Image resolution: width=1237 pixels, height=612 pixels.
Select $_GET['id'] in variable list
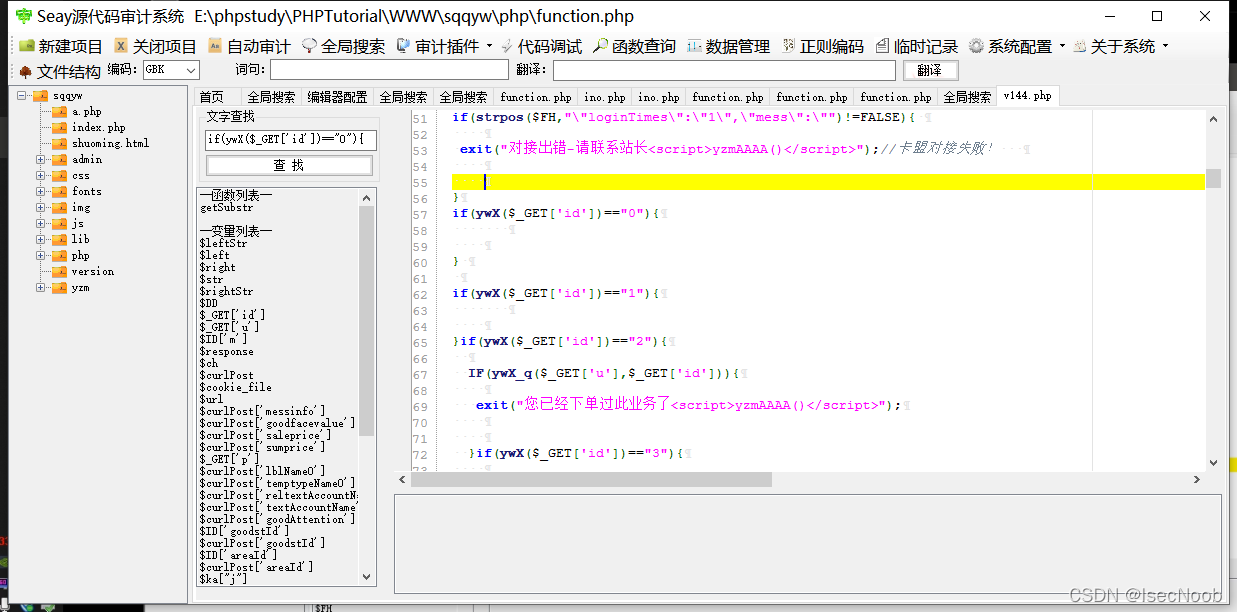coord(232,316)
